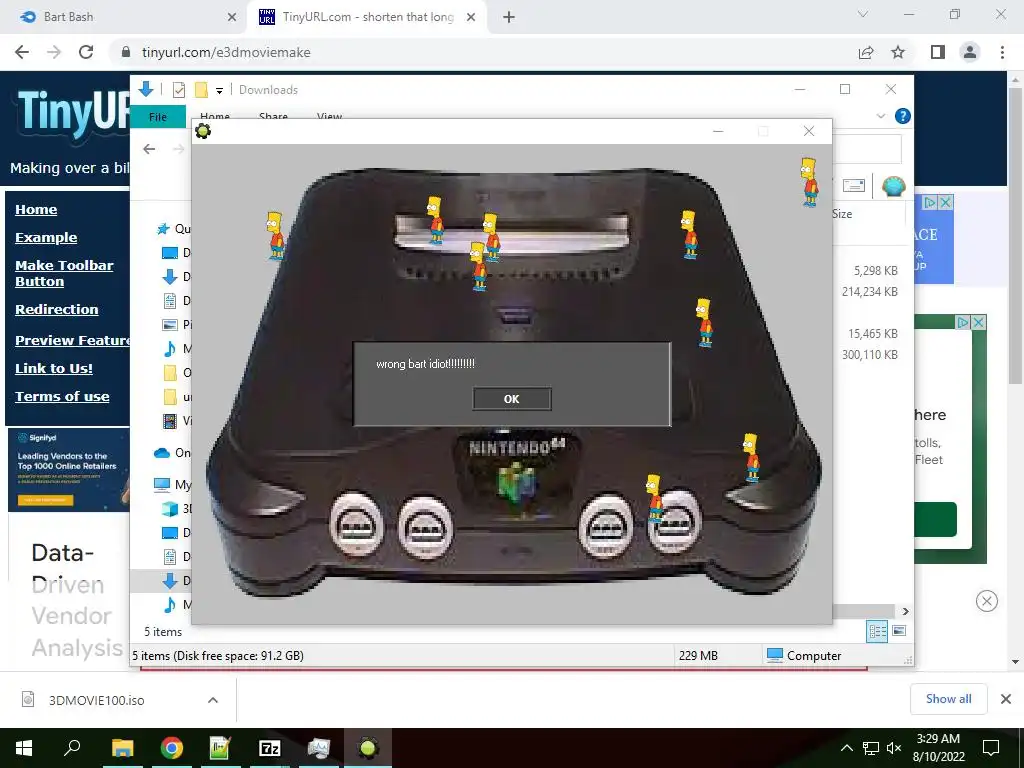This screenshot has width=1024, height=768.
Task: Select the OneDrive cloud in navigation pane
Action: click(162, 453)
